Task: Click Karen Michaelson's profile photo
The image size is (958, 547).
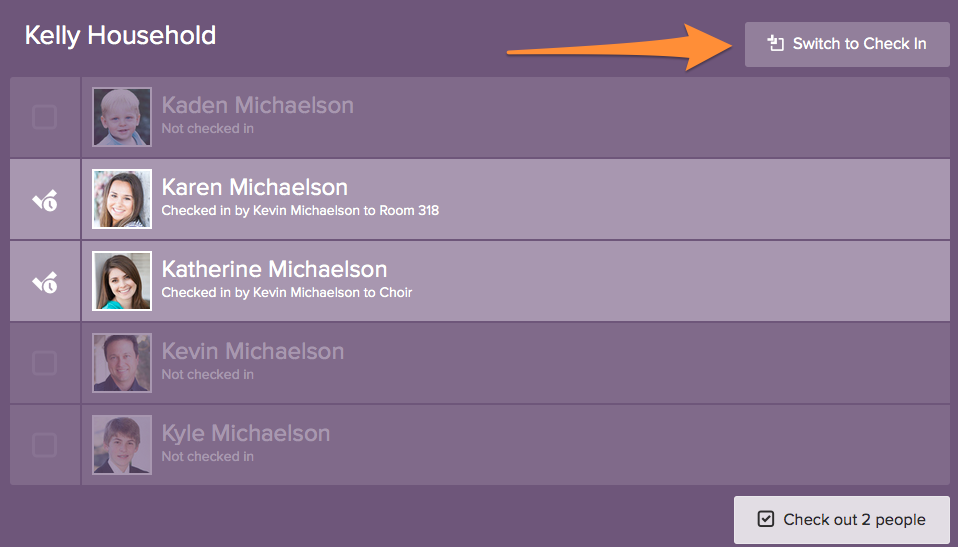Action: (x=122, y=199)
